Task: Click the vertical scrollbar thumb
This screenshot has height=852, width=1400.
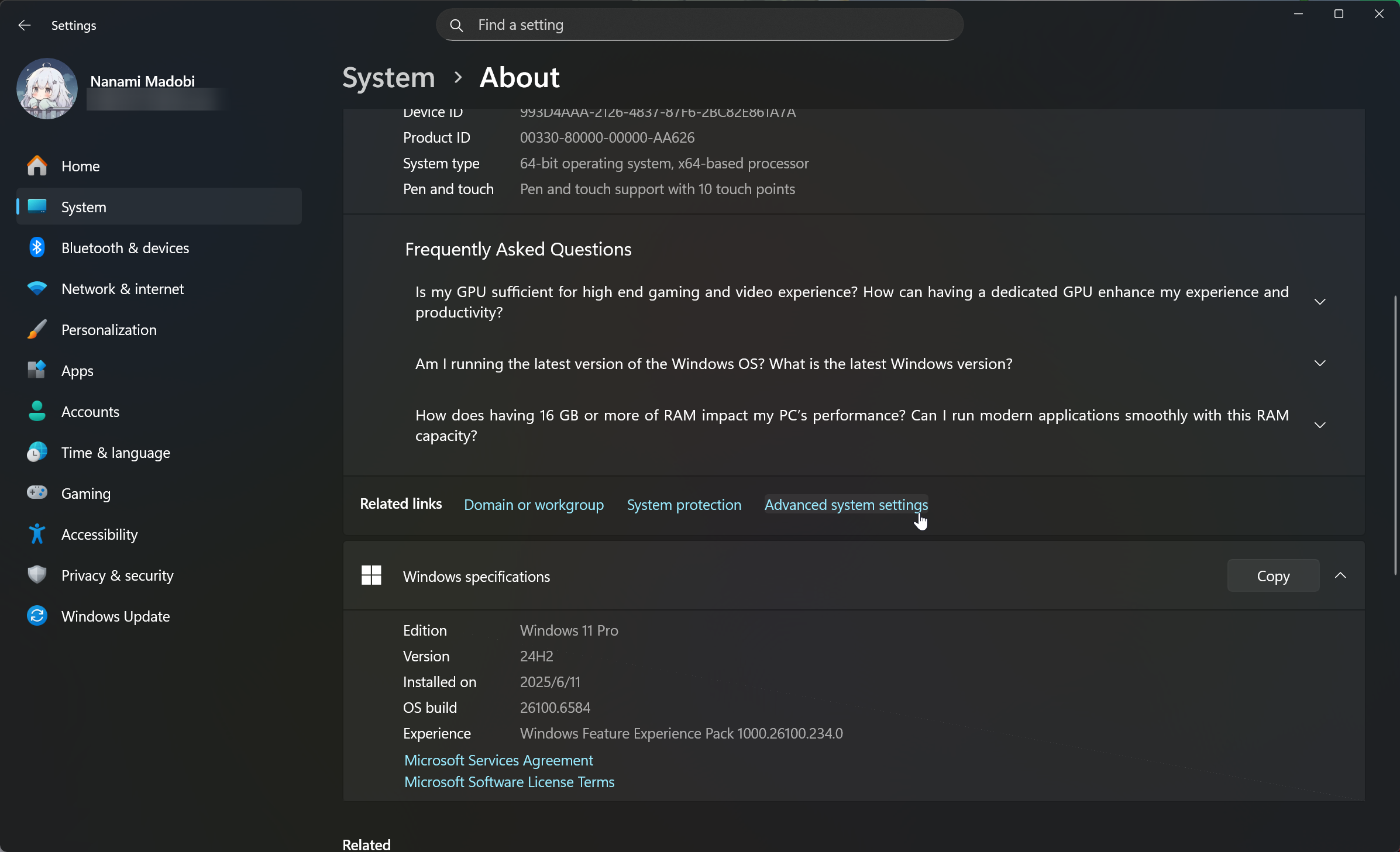Action: point(1395,436)
